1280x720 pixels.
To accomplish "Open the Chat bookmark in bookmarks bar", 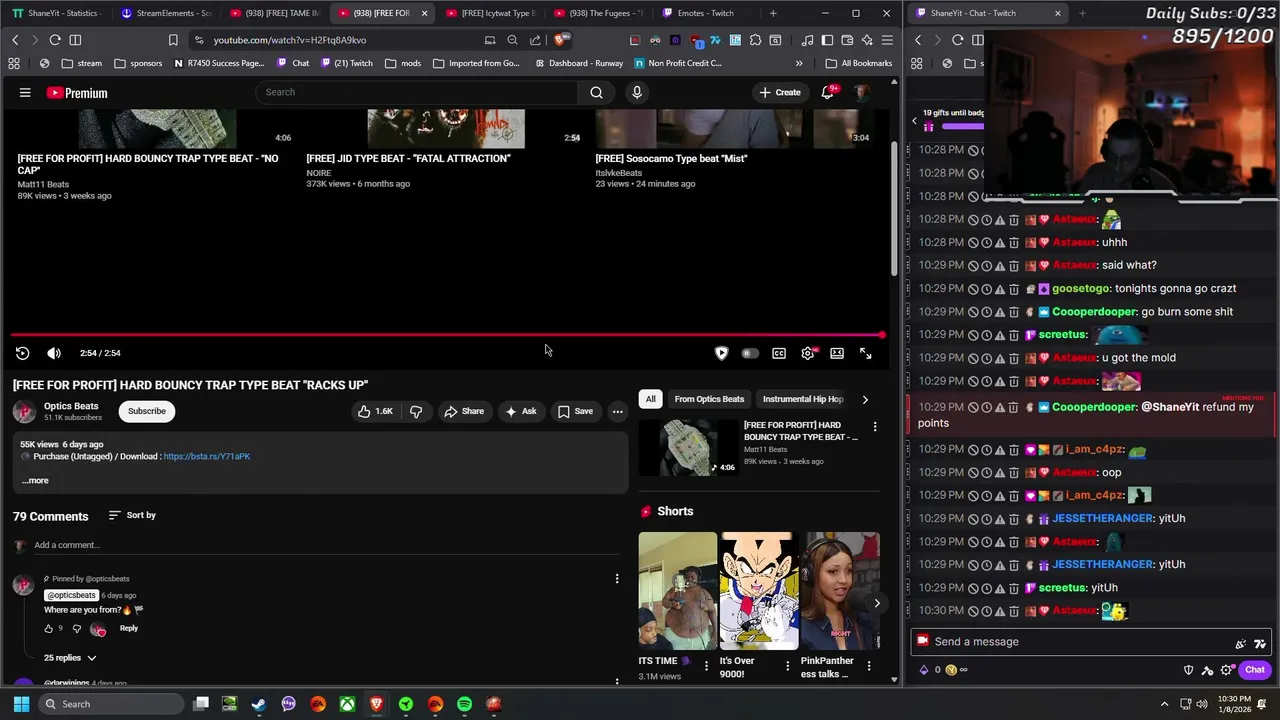I will (x=293, y=63).
